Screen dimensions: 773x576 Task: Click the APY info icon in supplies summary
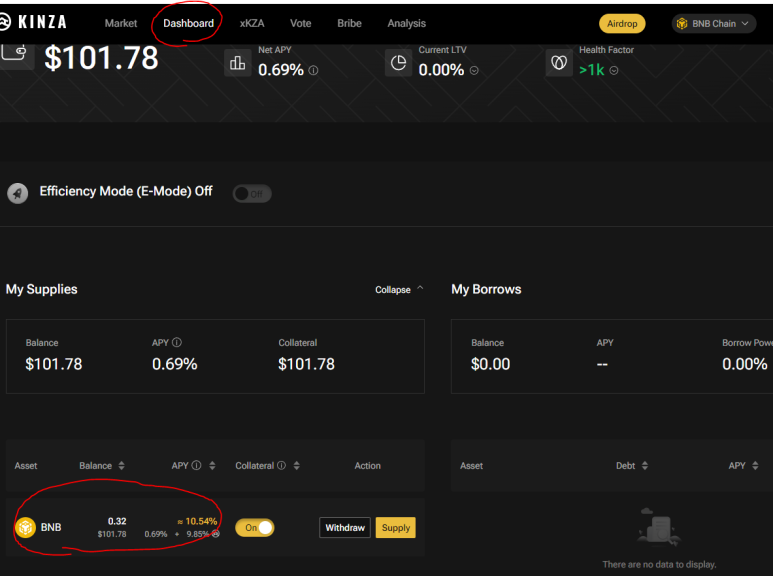[177, 342]
